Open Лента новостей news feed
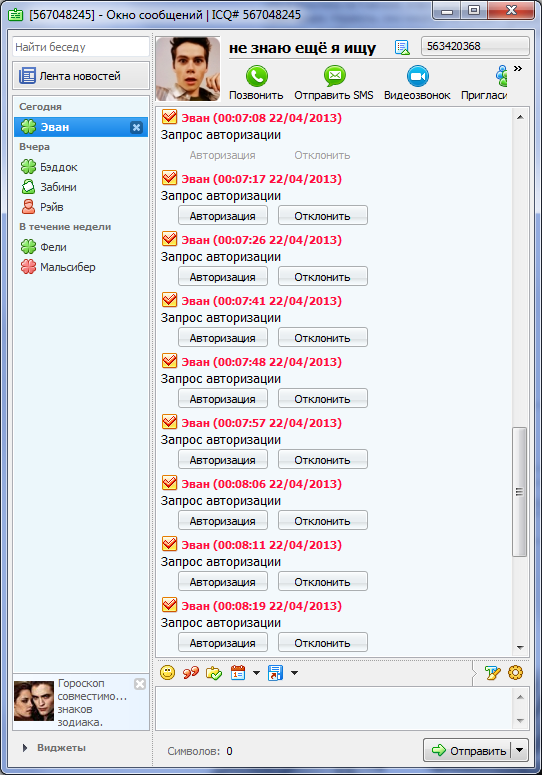542x775 pixels. coord(81,76)
